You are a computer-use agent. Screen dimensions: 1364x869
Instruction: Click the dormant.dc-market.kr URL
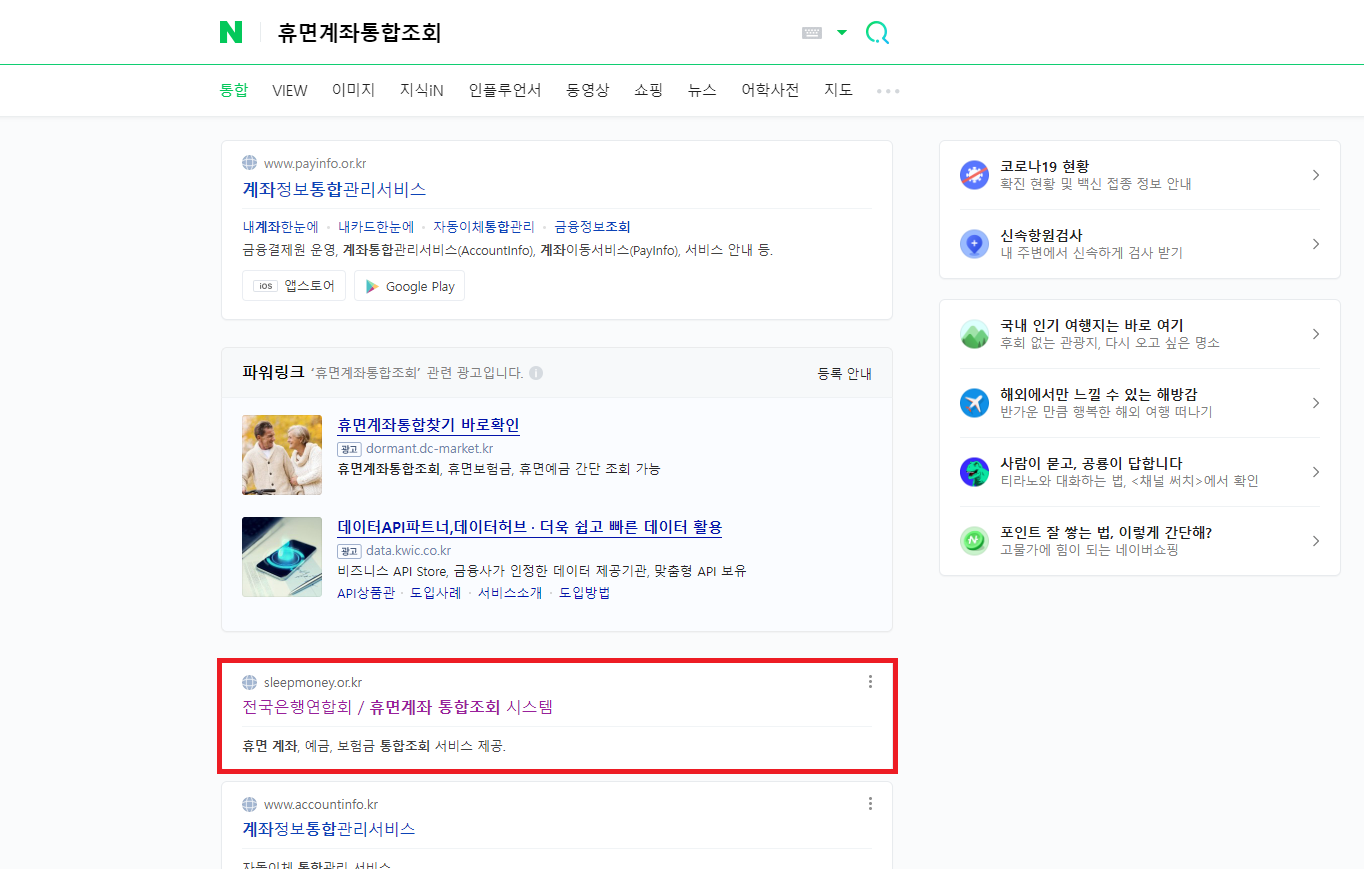tap(430, 448)
